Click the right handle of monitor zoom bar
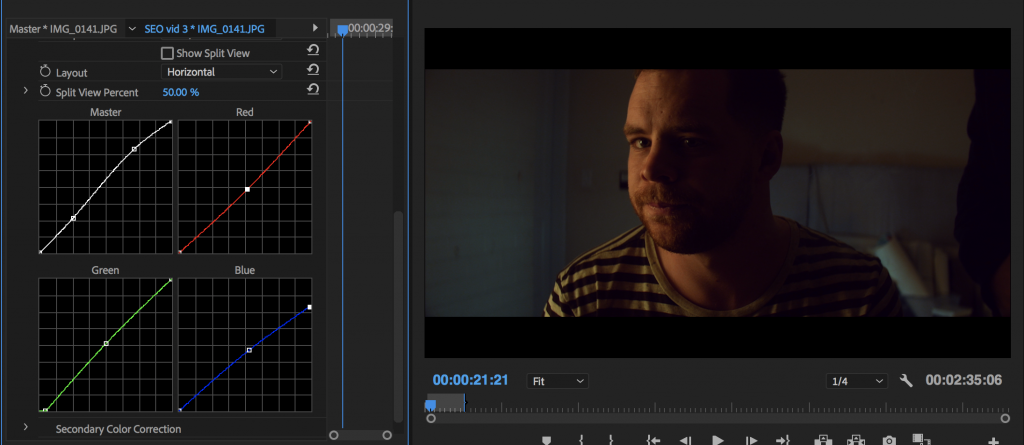 (1006, 418)
